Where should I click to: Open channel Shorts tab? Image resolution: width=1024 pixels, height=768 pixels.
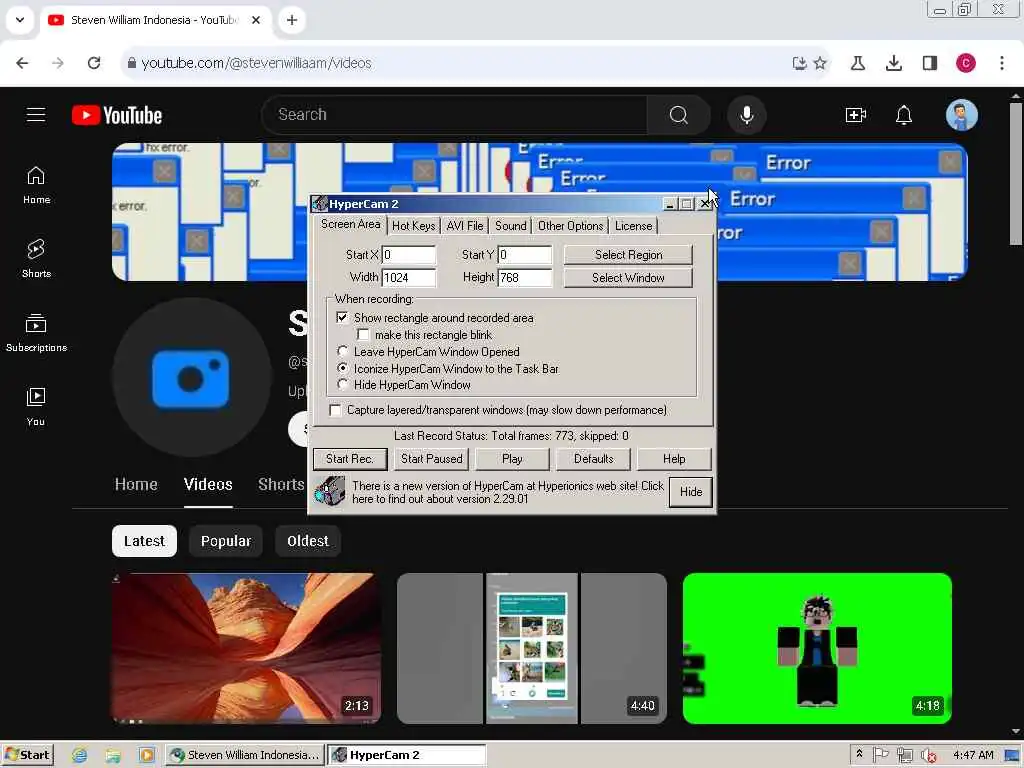pos(281,485)
